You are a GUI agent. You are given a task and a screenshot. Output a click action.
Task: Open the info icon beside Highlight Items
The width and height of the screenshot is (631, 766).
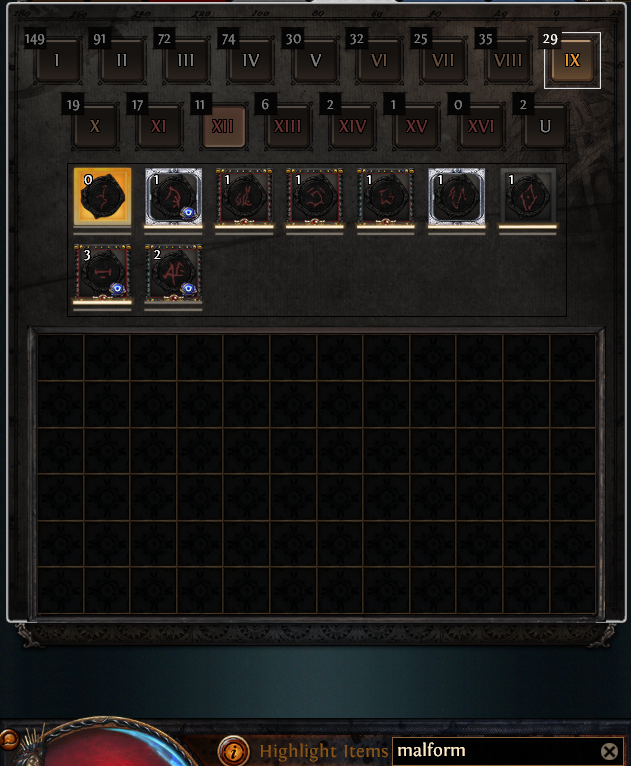pyautogui.click(x=233, y=750)
